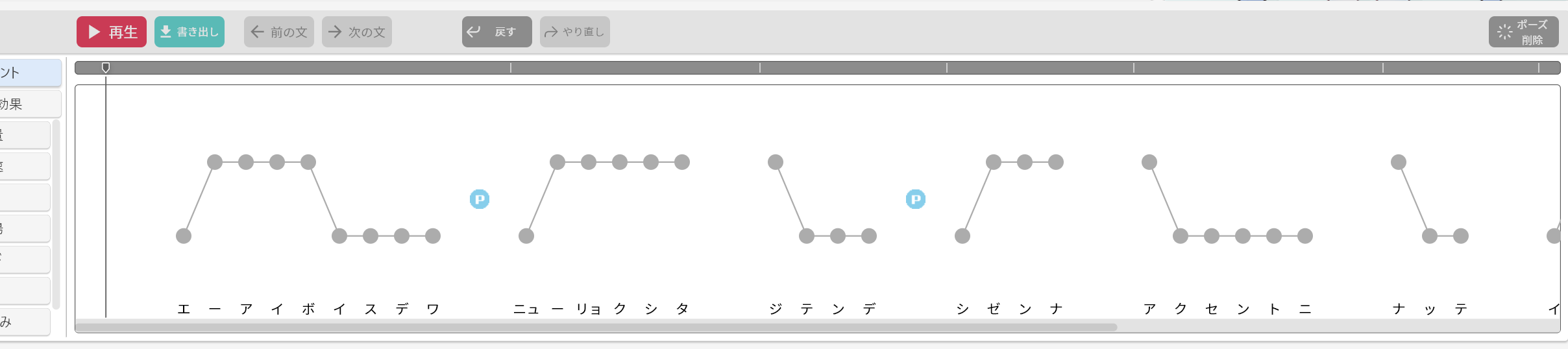This screenshot has width=1568, height=349.
Task: Go to next sentence with 次の文
Action: [x=357, y=32]
